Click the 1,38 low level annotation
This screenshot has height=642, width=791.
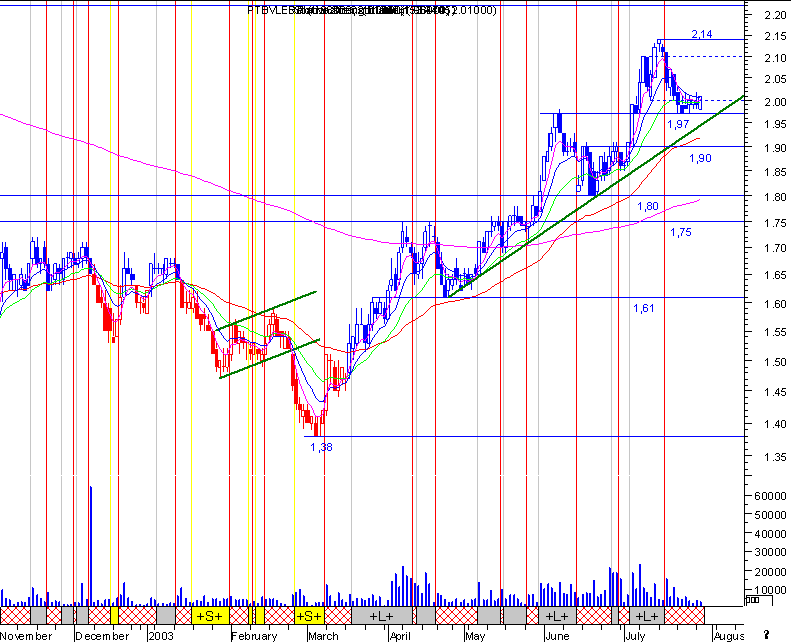321,447
